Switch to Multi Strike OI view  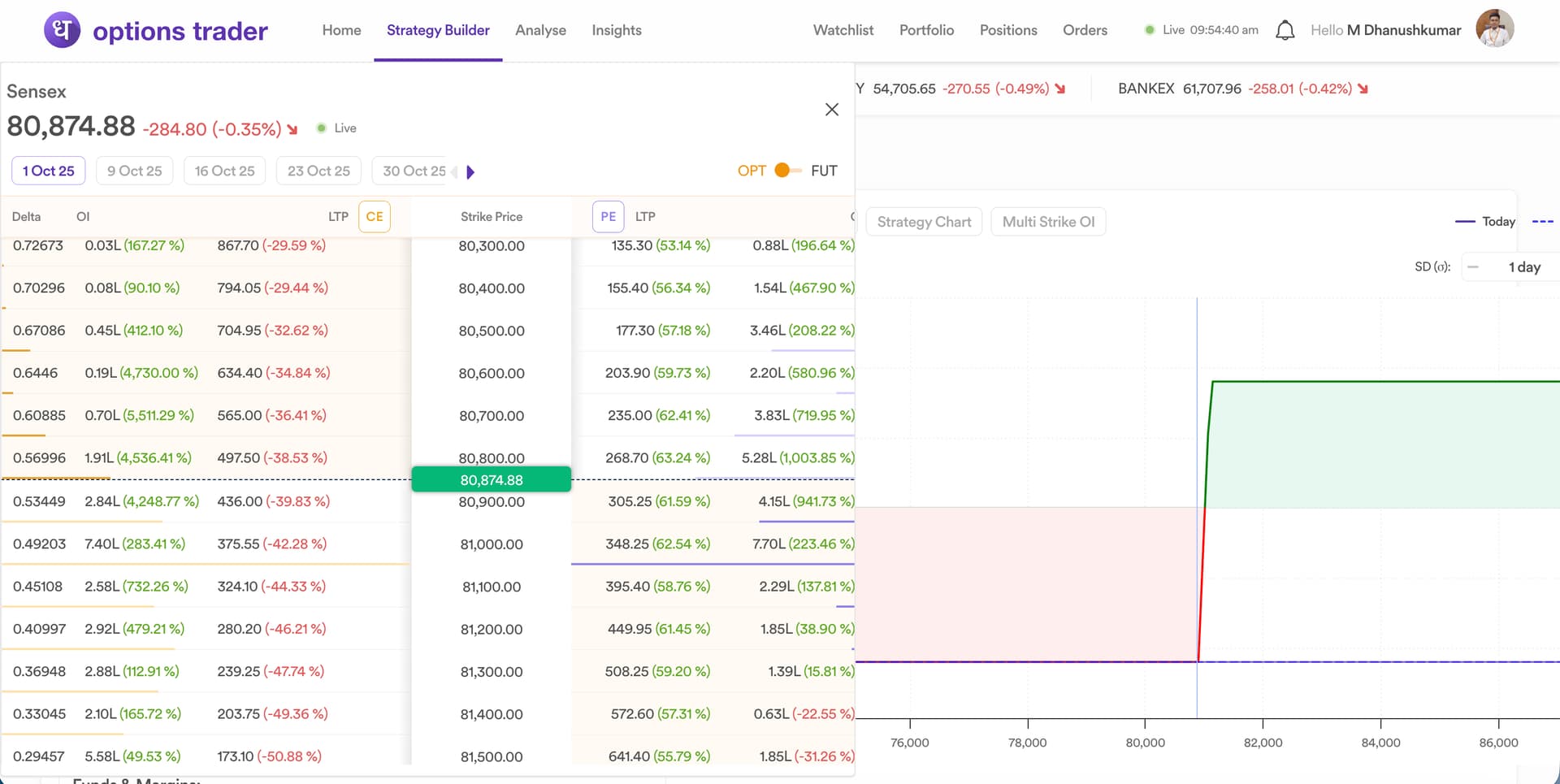(1047, 222)
